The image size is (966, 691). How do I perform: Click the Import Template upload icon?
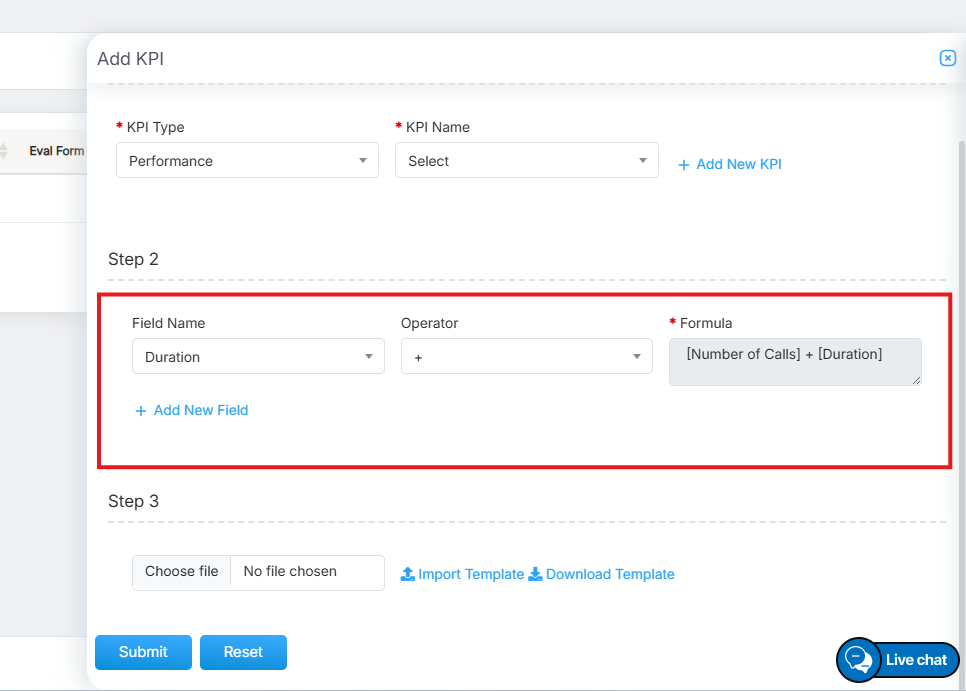click(x=408, y=574)
